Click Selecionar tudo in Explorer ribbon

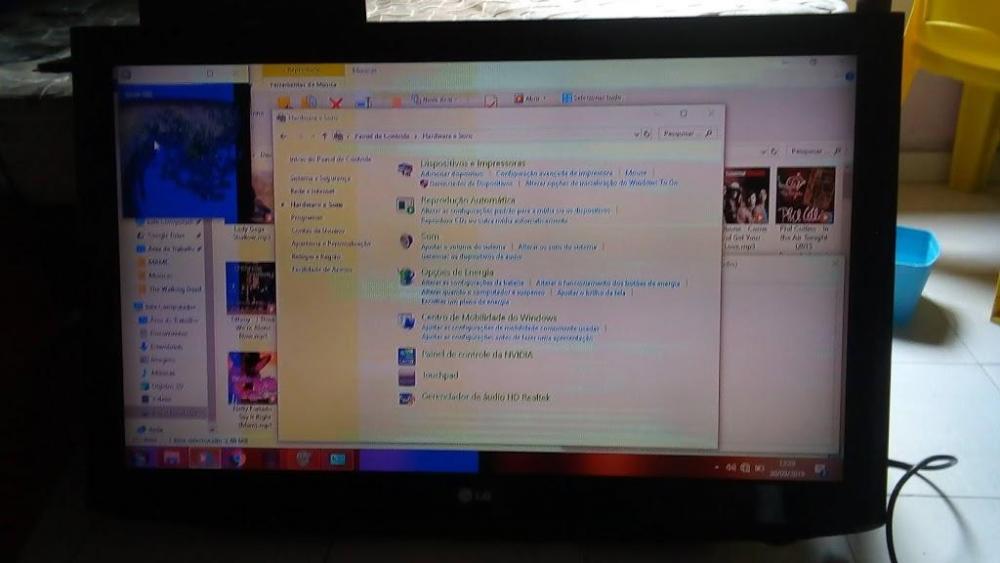click(591, 98)
